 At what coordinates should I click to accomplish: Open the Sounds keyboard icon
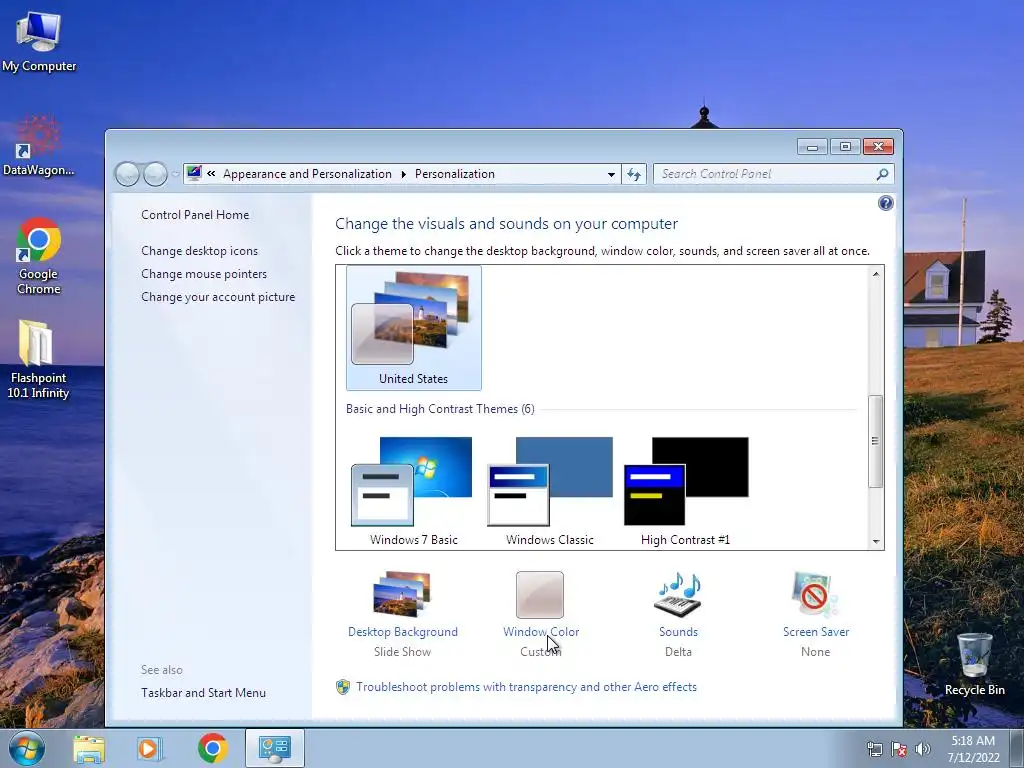(678, 594)
